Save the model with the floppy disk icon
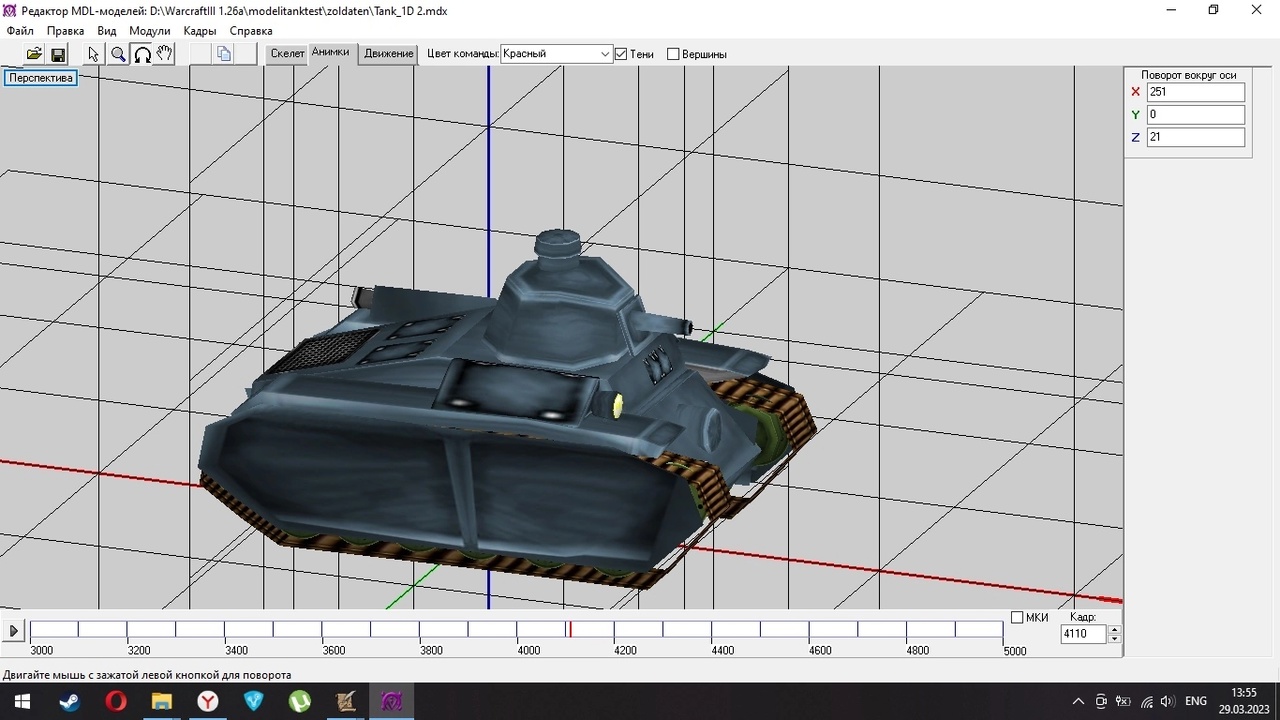The image size is (1280, 720). [58, 54]
